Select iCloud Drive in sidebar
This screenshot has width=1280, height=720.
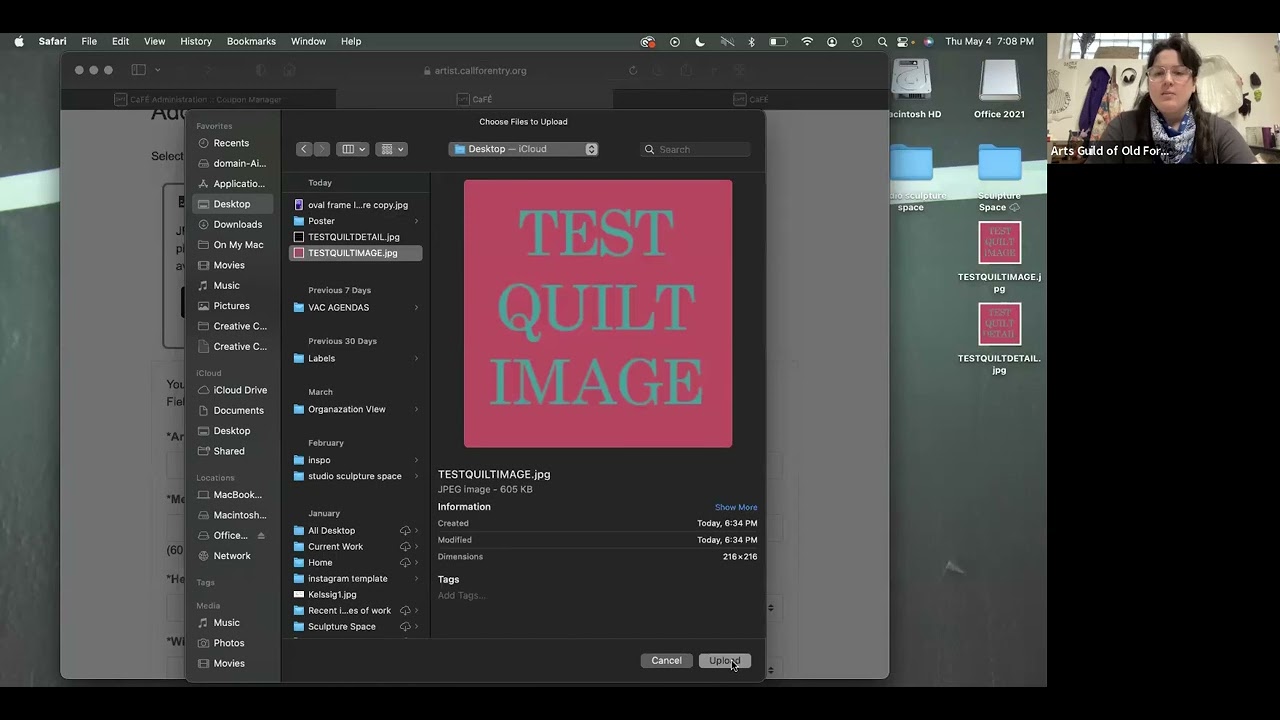pyautogui.click(x=233, y=390)
